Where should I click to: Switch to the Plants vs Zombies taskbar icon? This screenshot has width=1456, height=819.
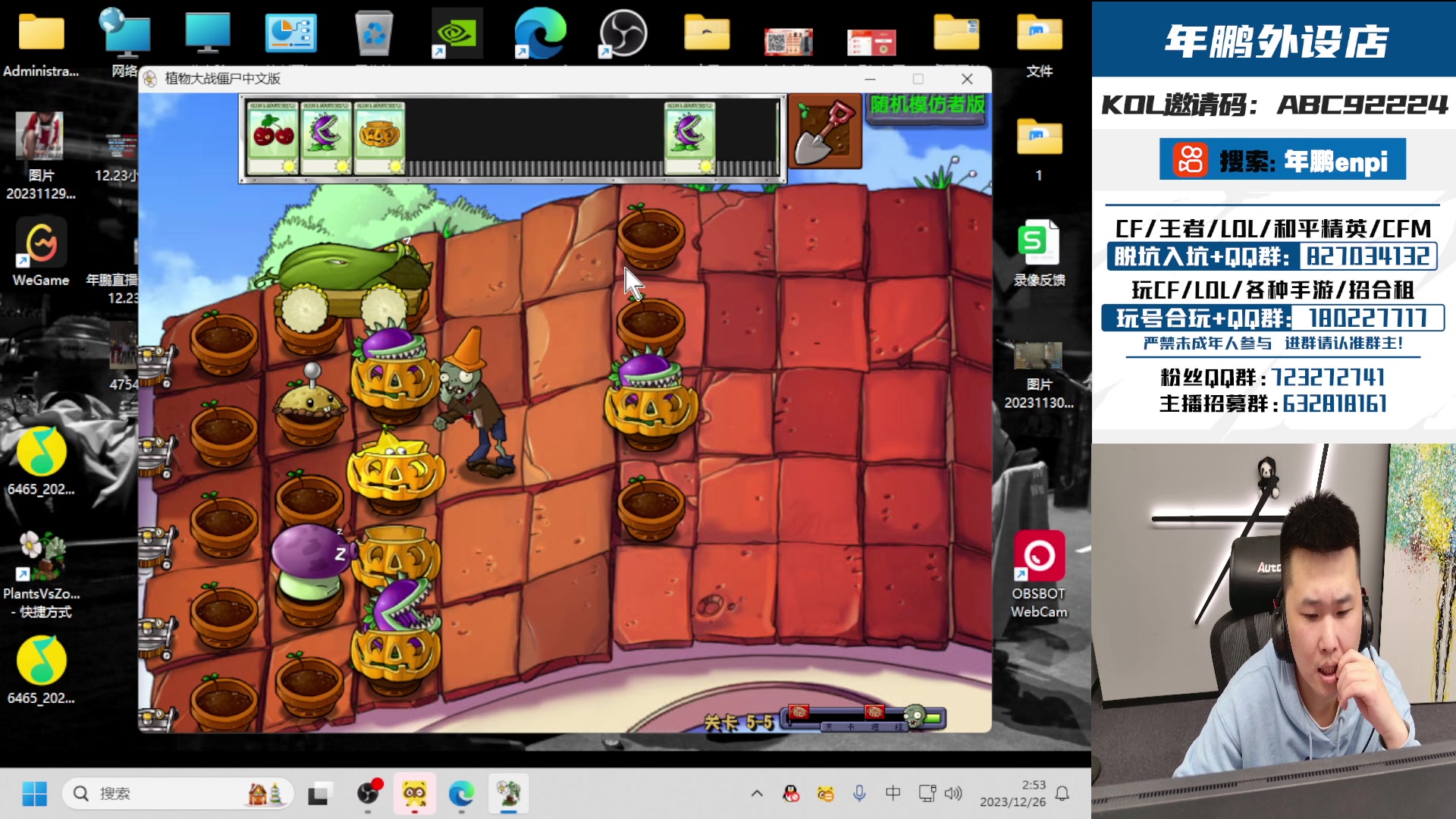click(x=509, y=793)
